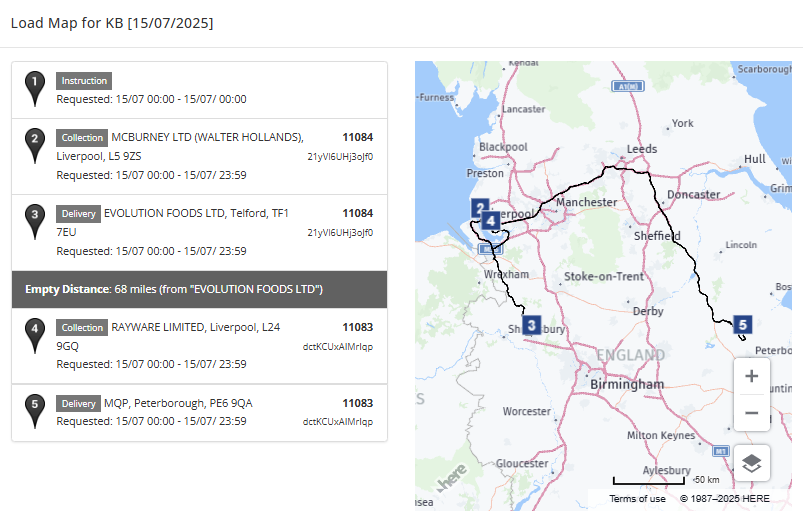Viewport: 803px width, 515px height.
Task: Click reference dctKCUxAIMrlqp on Rayware row
Action: pyautogui.click(x=337, y=347)
